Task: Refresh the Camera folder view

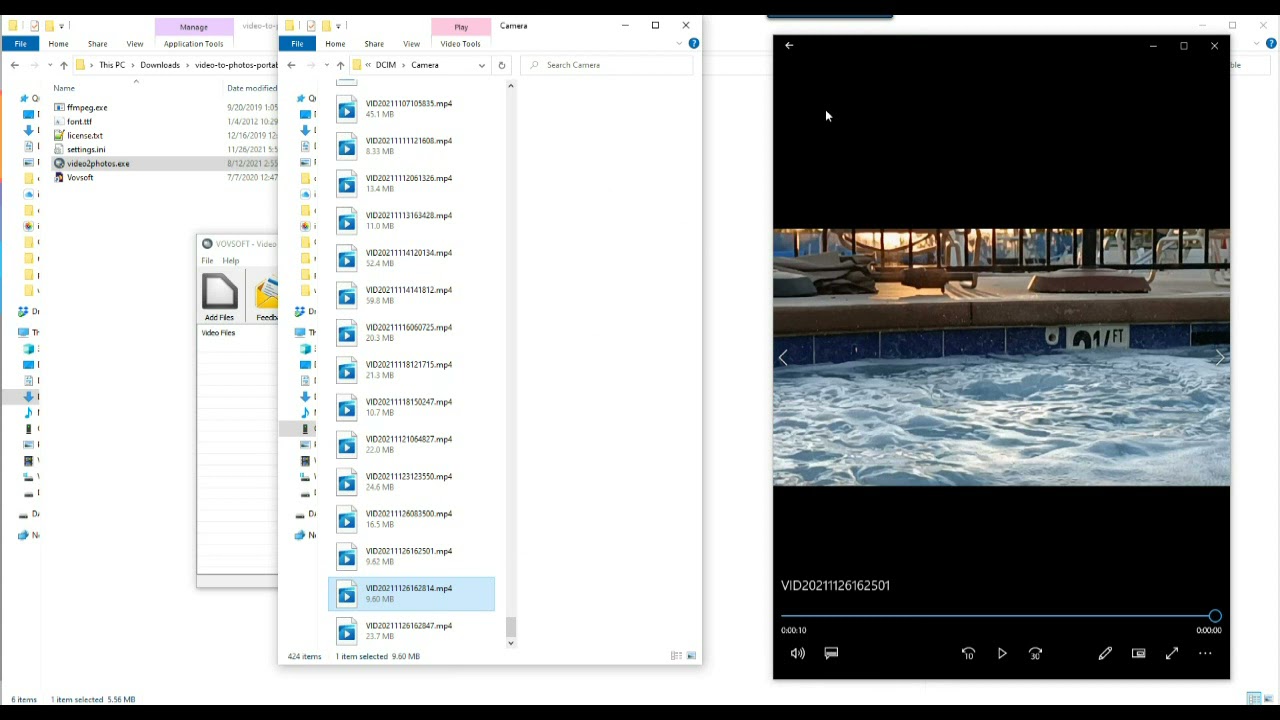Action: [x=502, y=65]
